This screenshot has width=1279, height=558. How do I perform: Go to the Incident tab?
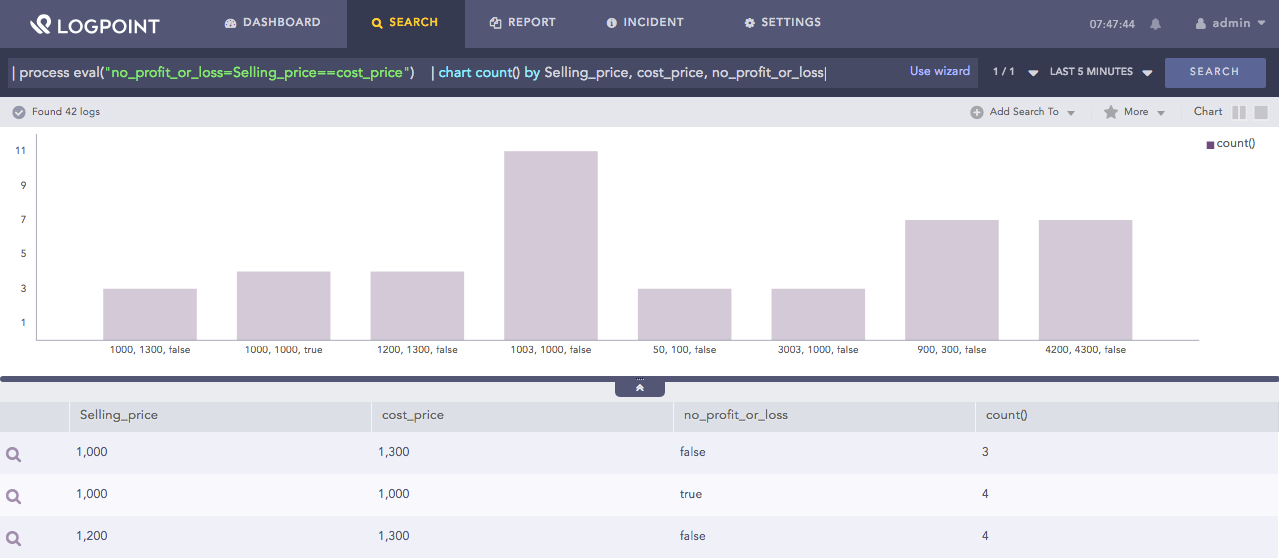click(645, 22)
